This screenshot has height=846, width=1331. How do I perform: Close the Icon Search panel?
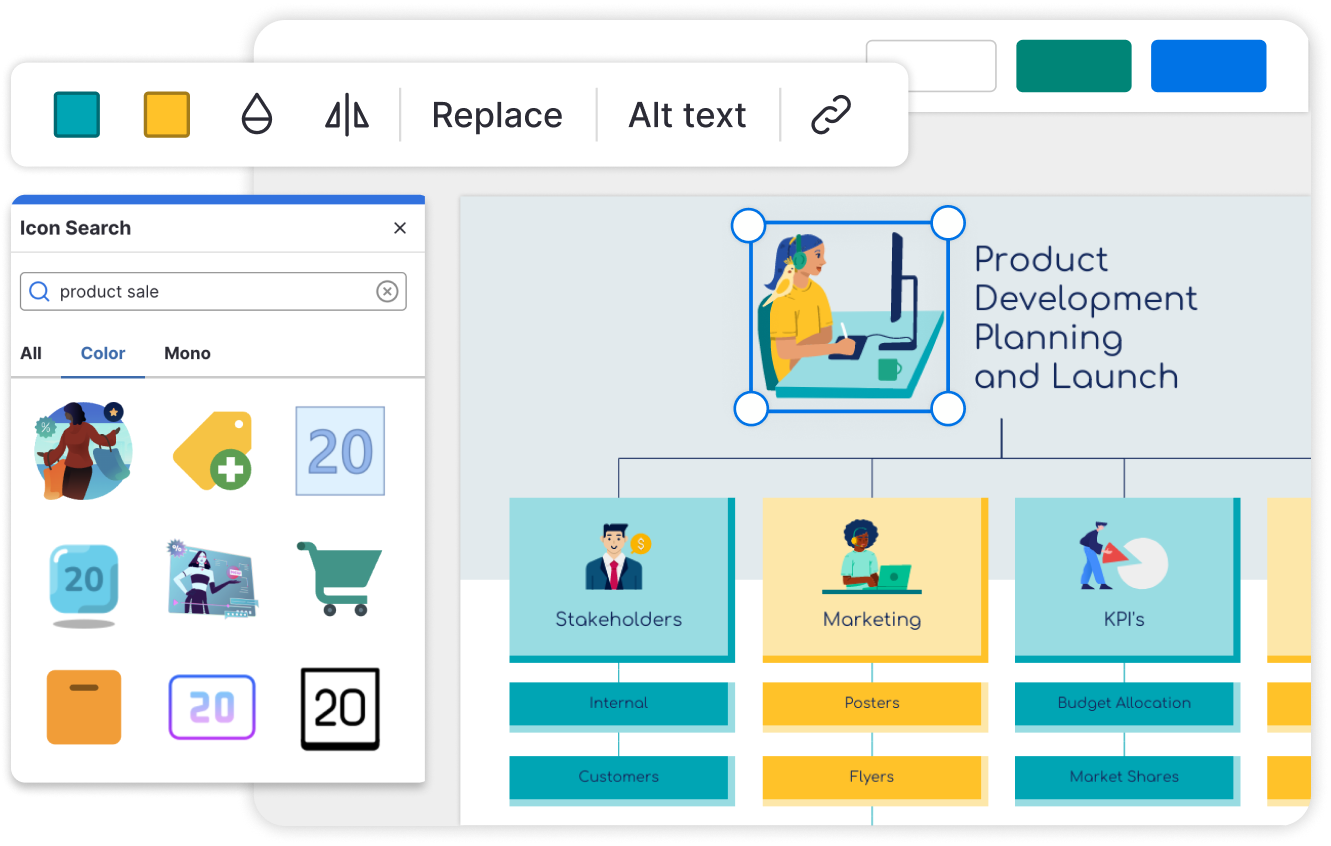[x=400, y=228]
